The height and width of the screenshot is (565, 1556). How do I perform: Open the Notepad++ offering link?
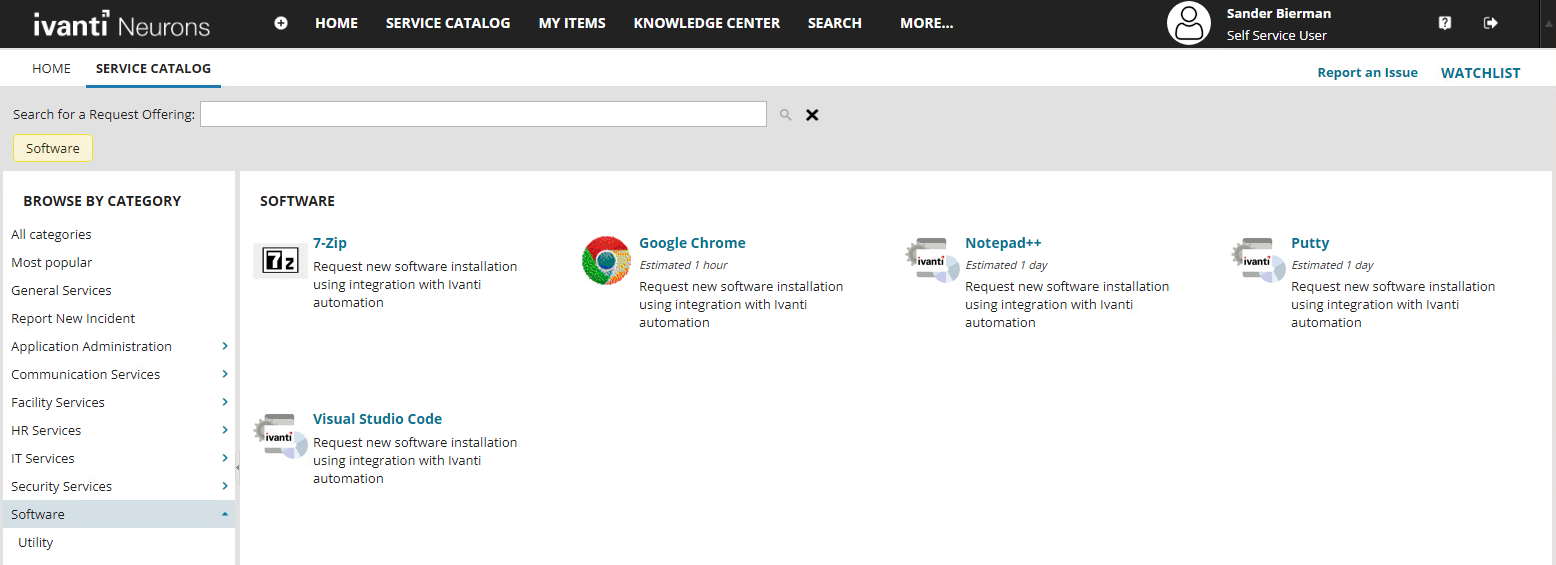[x=1003, y=243]
